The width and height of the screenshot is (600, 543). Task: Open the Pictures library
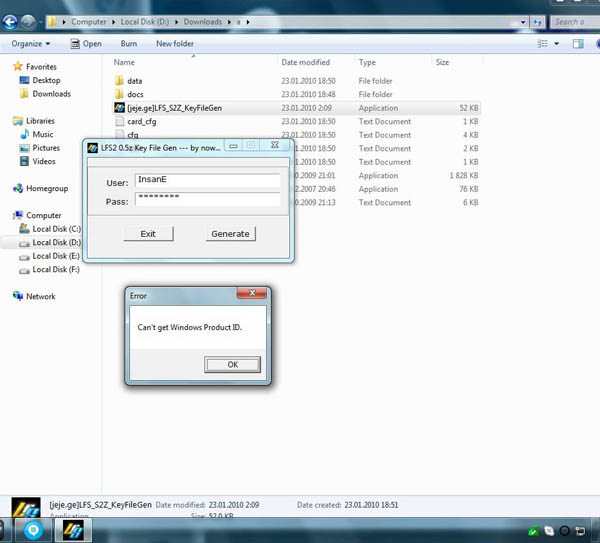click(x=46, y=148)
